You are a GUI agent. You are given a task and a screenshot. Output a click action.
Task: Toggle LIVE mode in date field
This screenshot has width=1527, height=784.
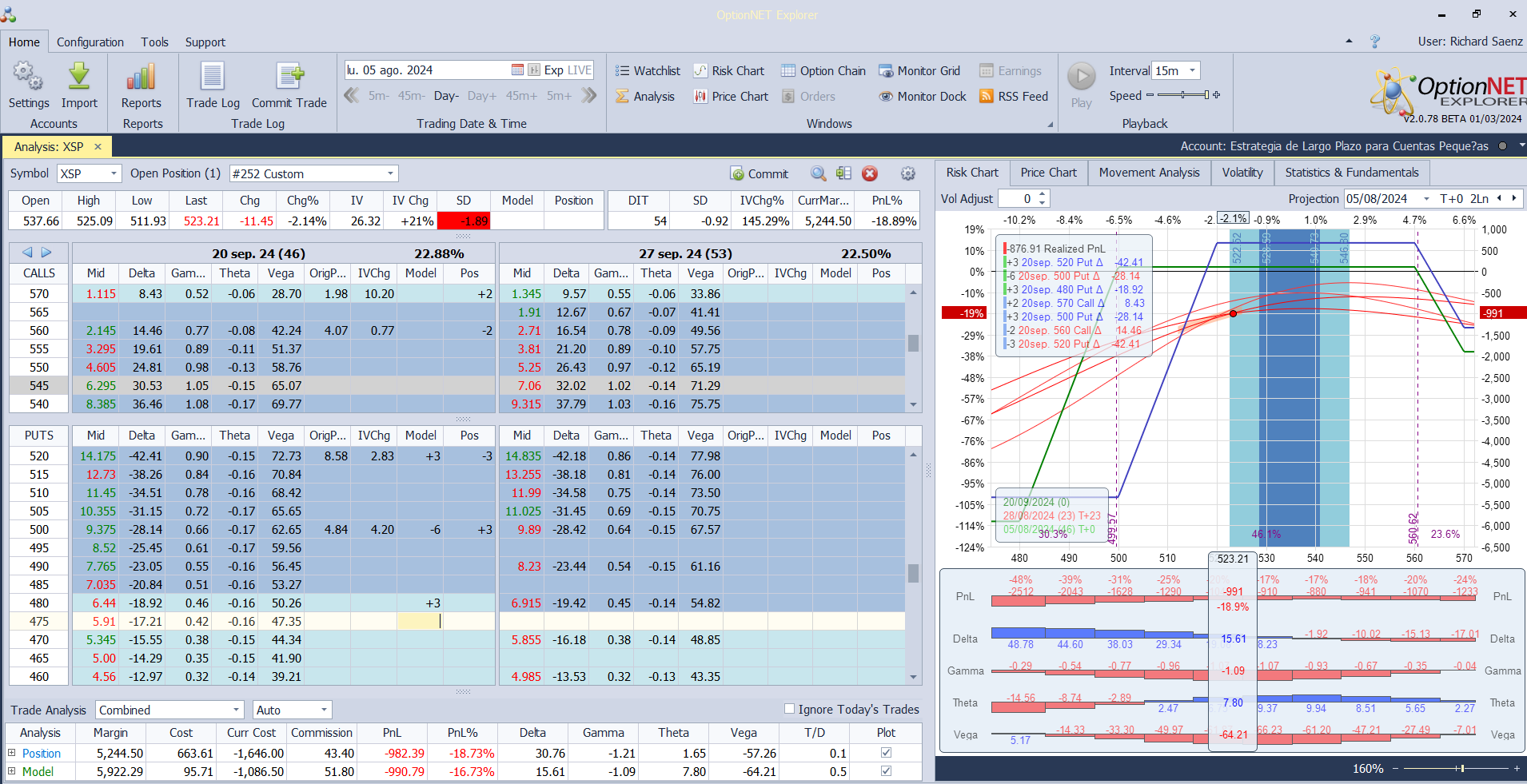[x=579, y=70]
